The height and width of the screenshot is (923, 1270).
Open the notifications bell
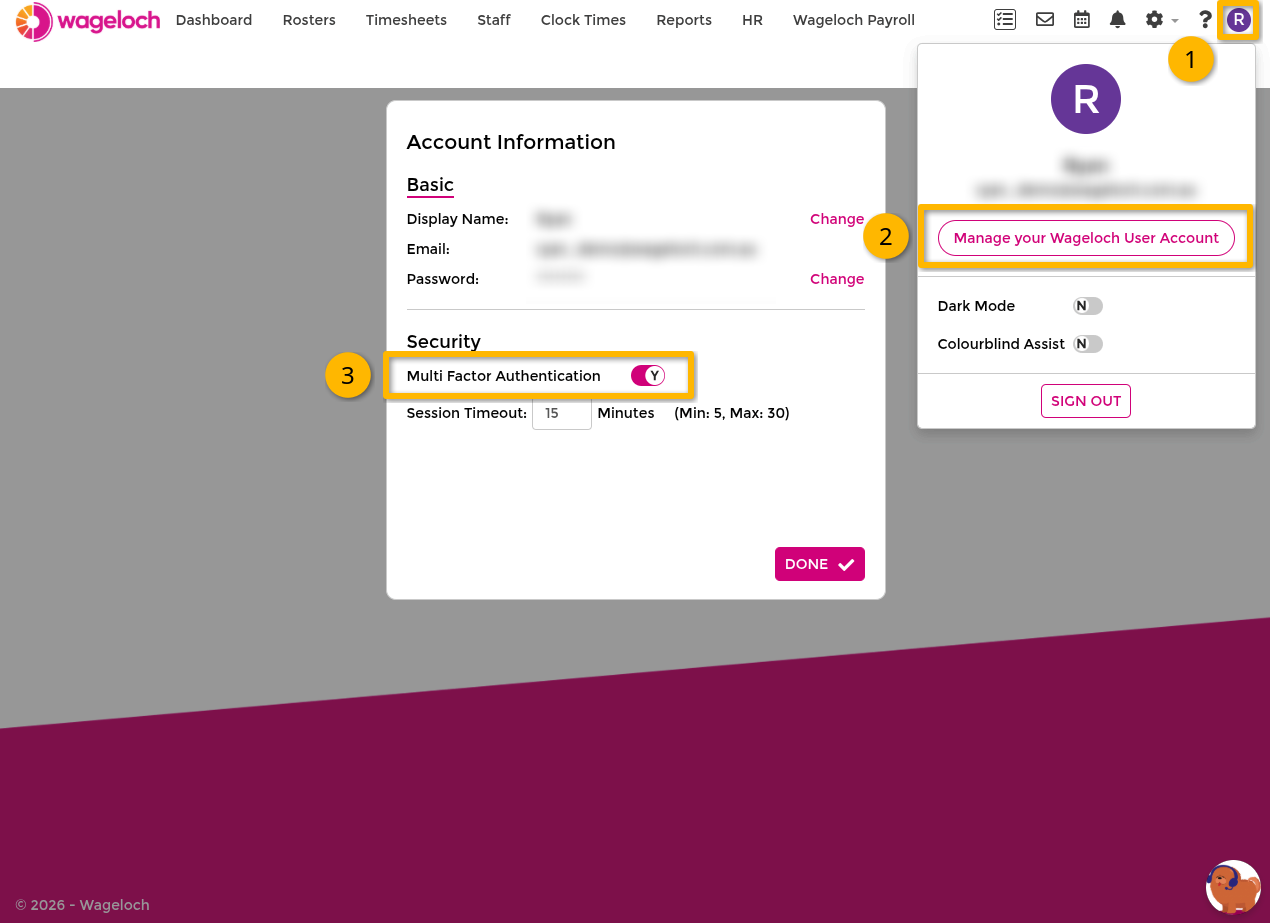click(1118, 19)
